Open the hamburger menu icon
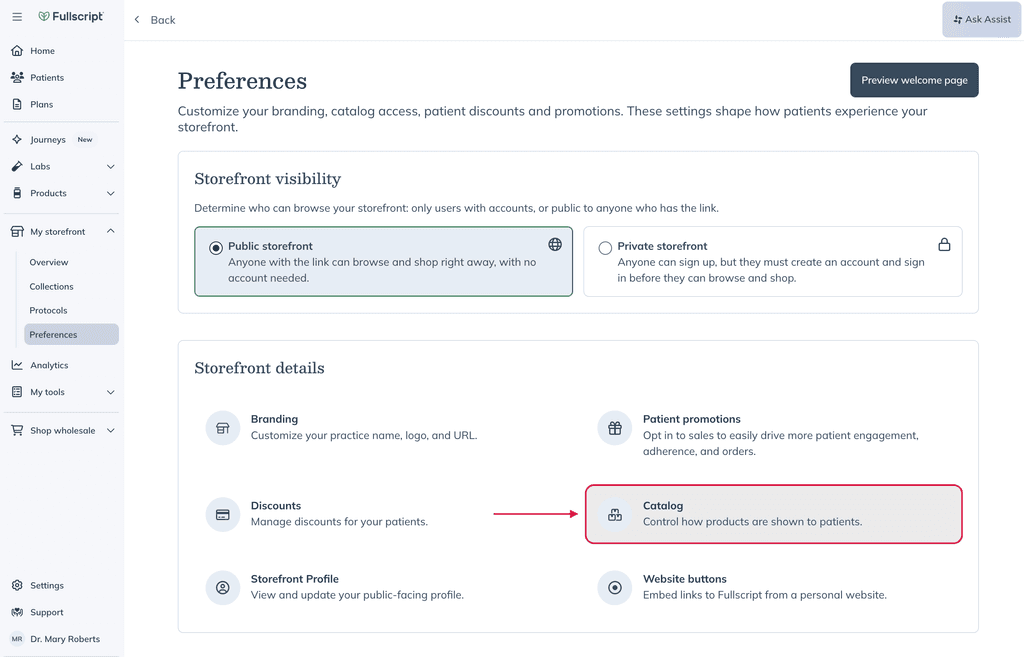The image size is (1024, 657). tap(17, 17)
